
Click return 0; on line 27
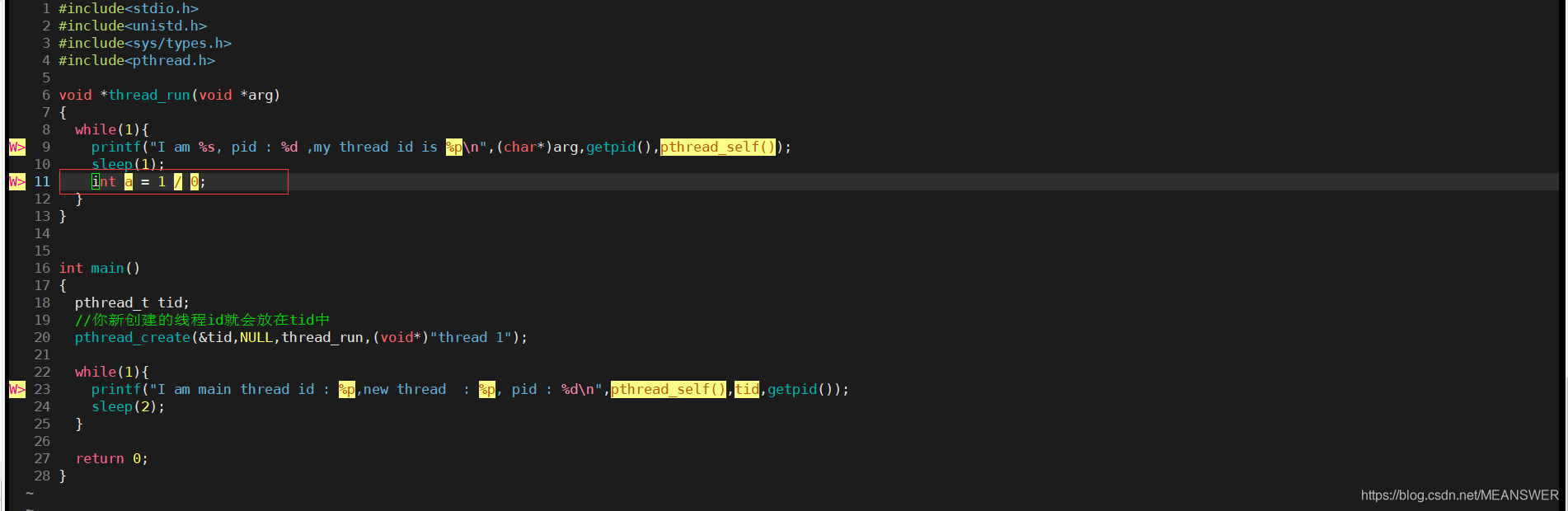112,458
